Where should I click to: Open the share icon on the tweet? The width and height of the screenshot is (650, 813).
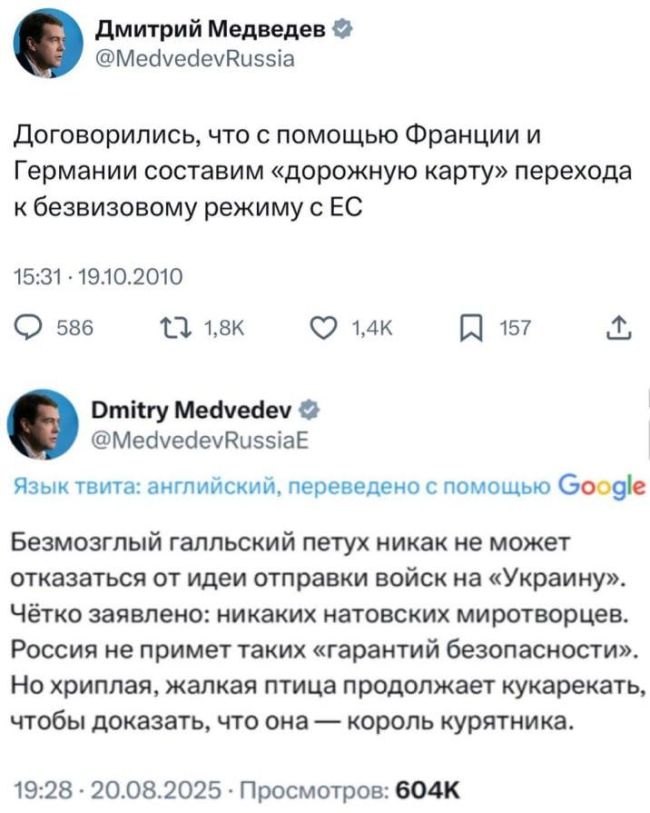click(620, 325)
